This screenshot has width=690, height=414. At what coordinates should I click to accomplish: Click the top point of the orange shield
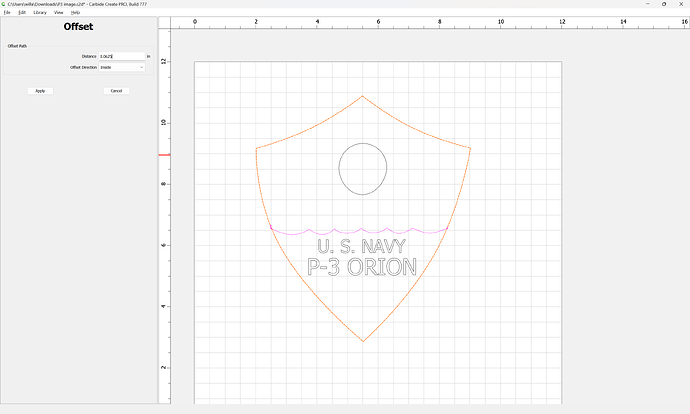pos(363,97)
